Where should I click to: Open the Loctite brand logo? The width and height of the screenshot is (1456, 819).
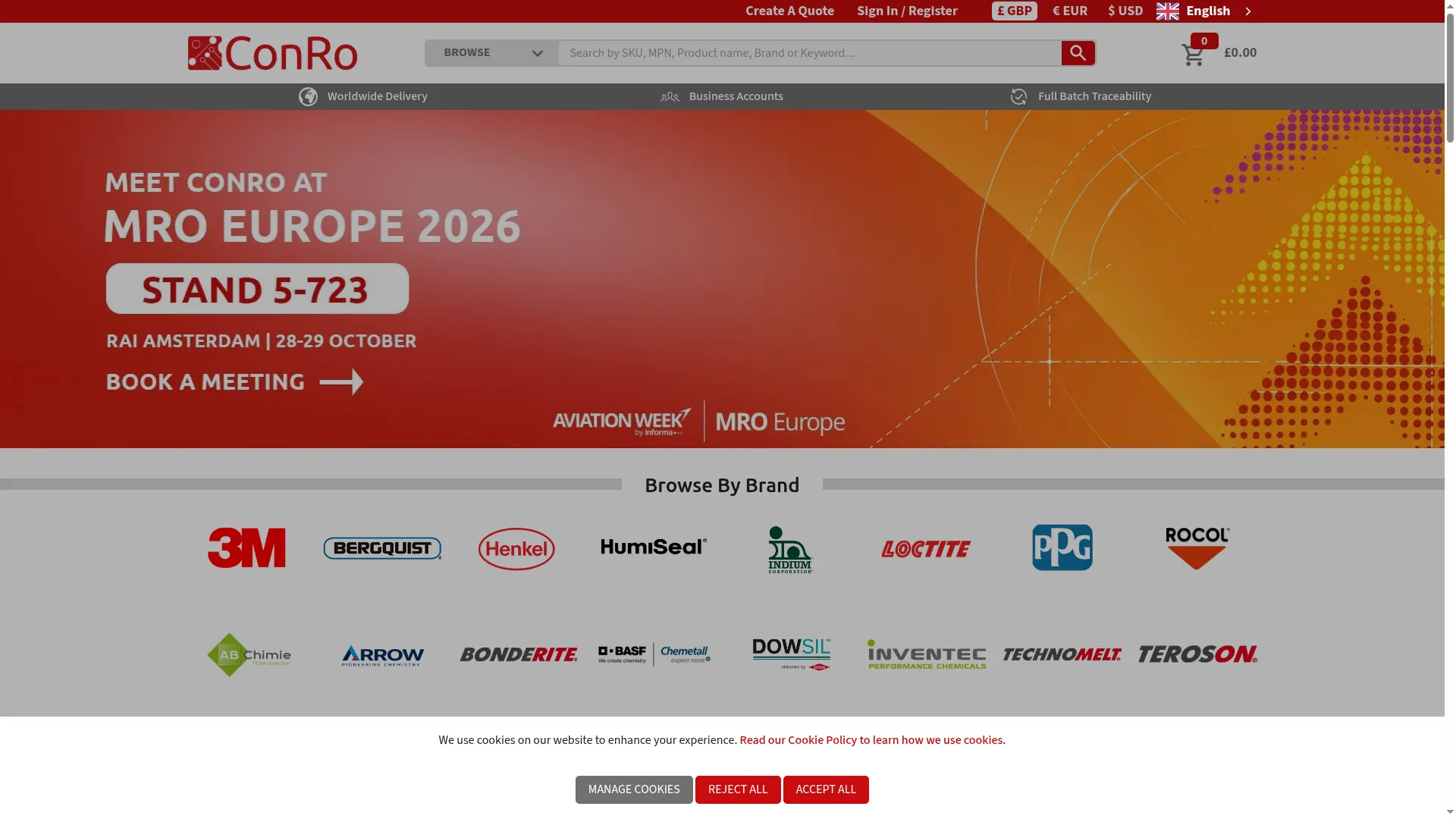pyautogui.click(x=926, y=549)
